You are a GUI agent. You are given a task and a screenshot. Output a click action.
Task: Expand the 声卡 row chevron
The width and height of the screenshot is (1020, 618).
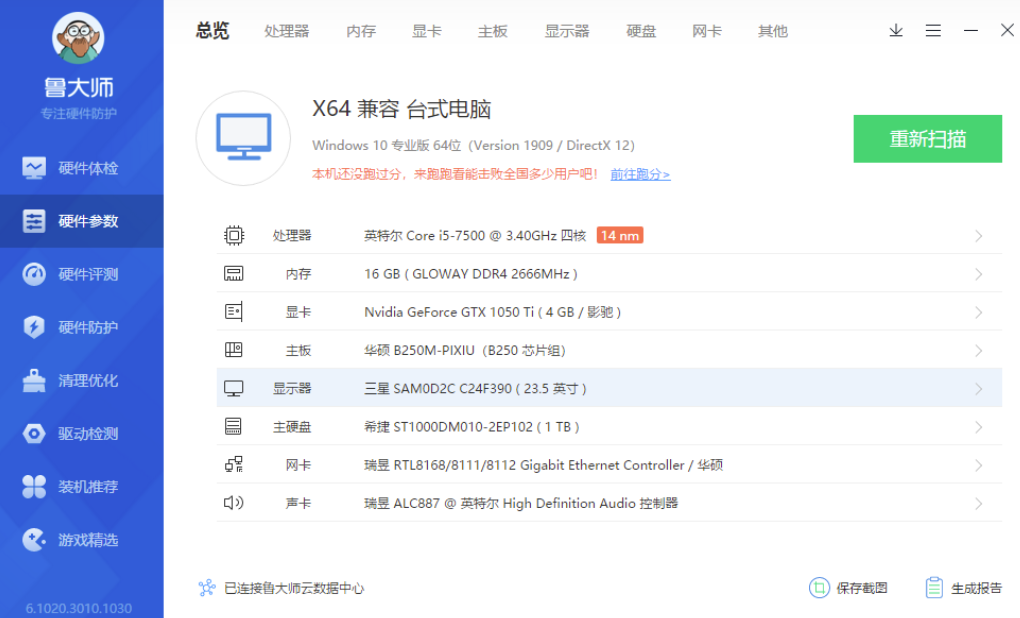pyautogui.click(x=978, y=504)
